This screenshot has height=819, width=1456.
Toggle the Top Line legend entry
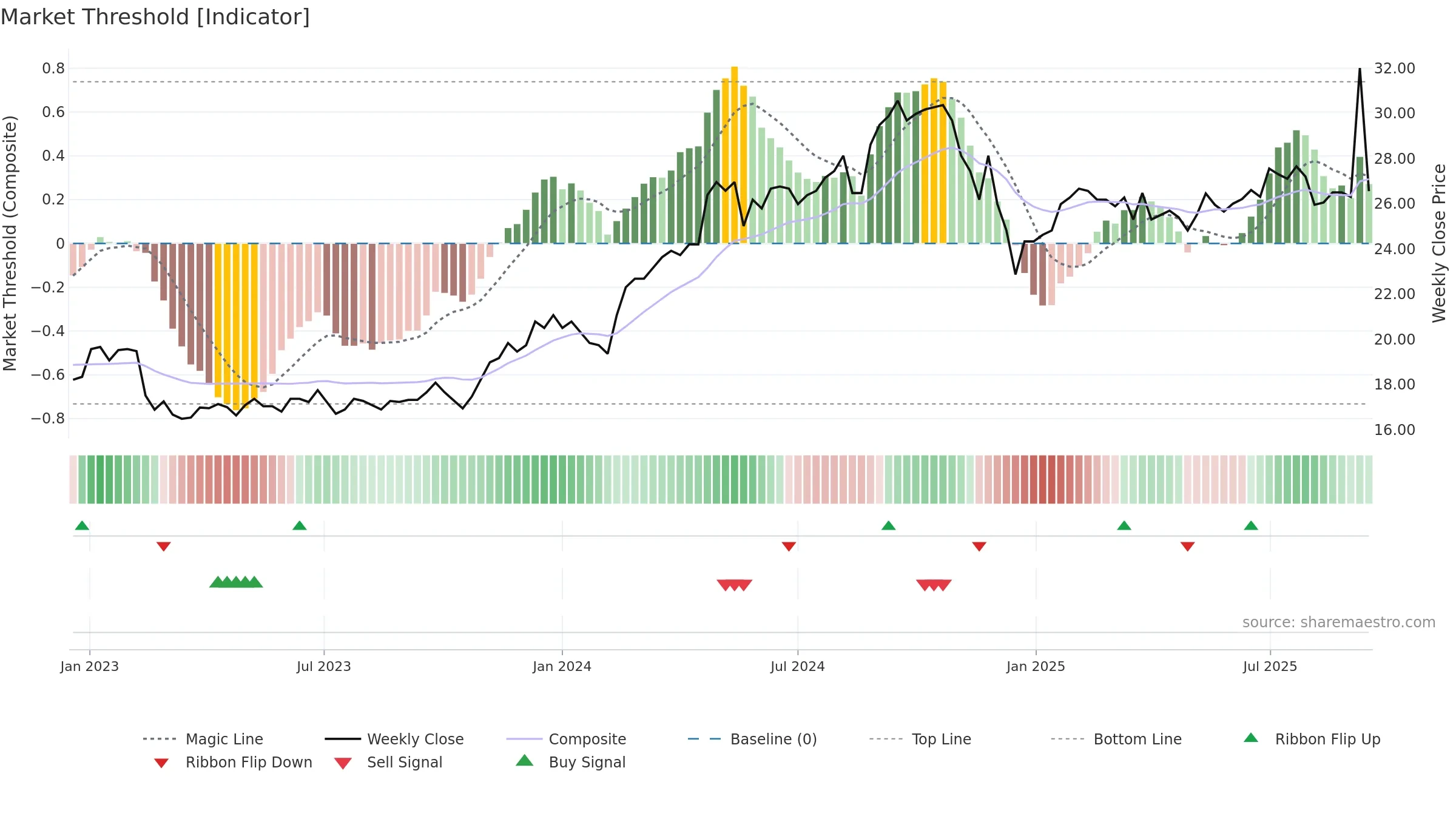point(920,739)
